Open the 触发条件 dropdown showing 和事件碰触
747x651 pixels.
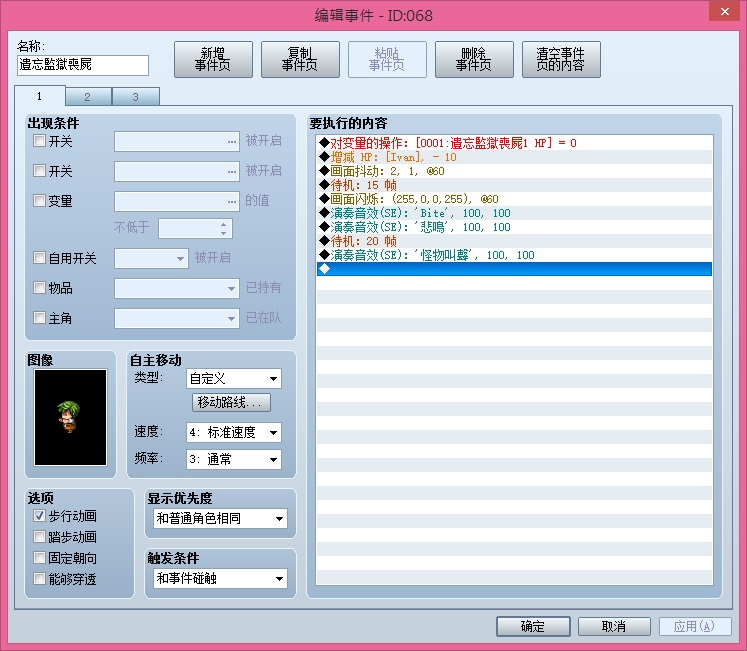tap(221, 579)
